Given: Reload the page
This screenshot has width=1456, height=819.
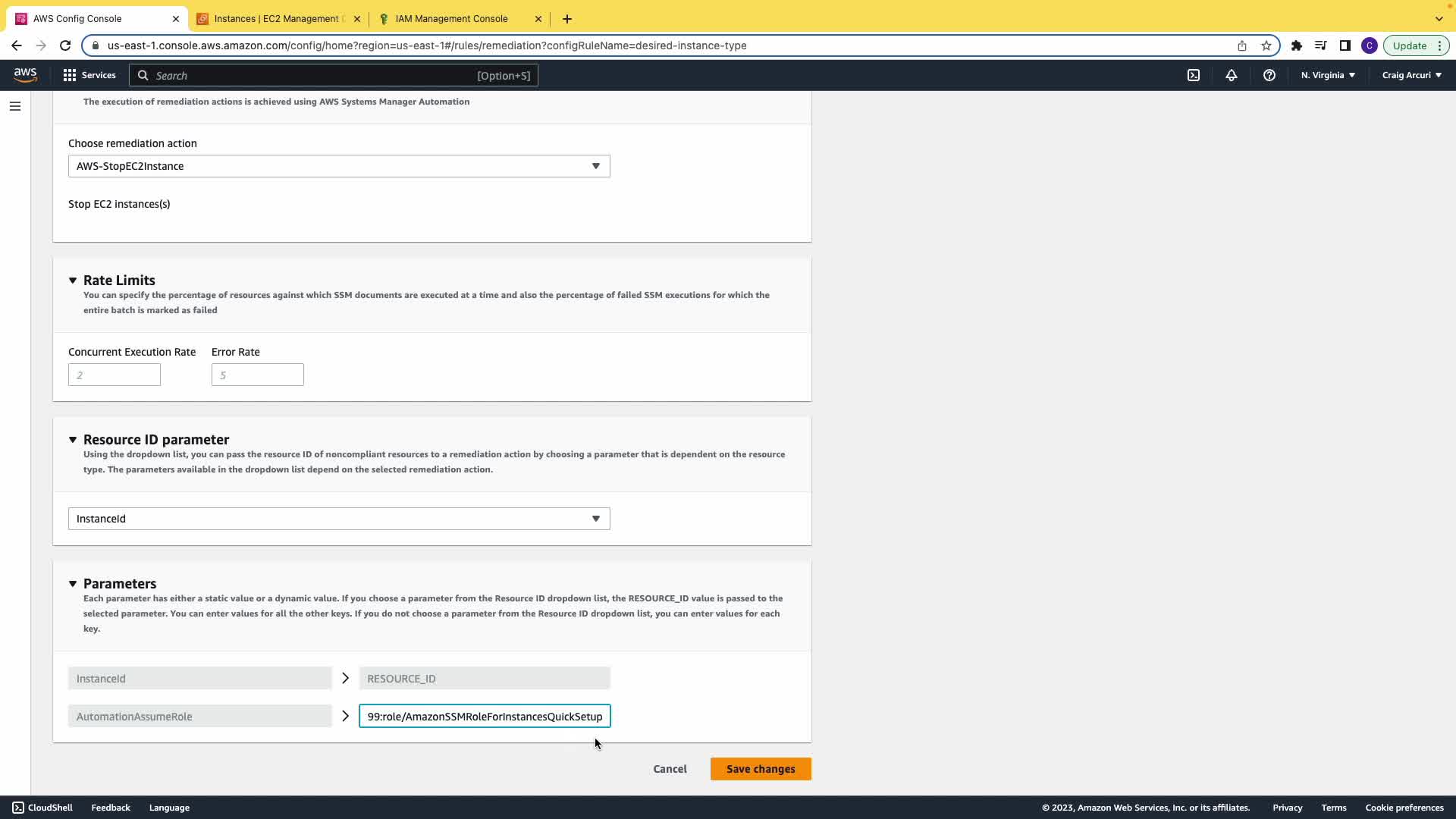Looking at the screenshot, I should click(65, 45).
